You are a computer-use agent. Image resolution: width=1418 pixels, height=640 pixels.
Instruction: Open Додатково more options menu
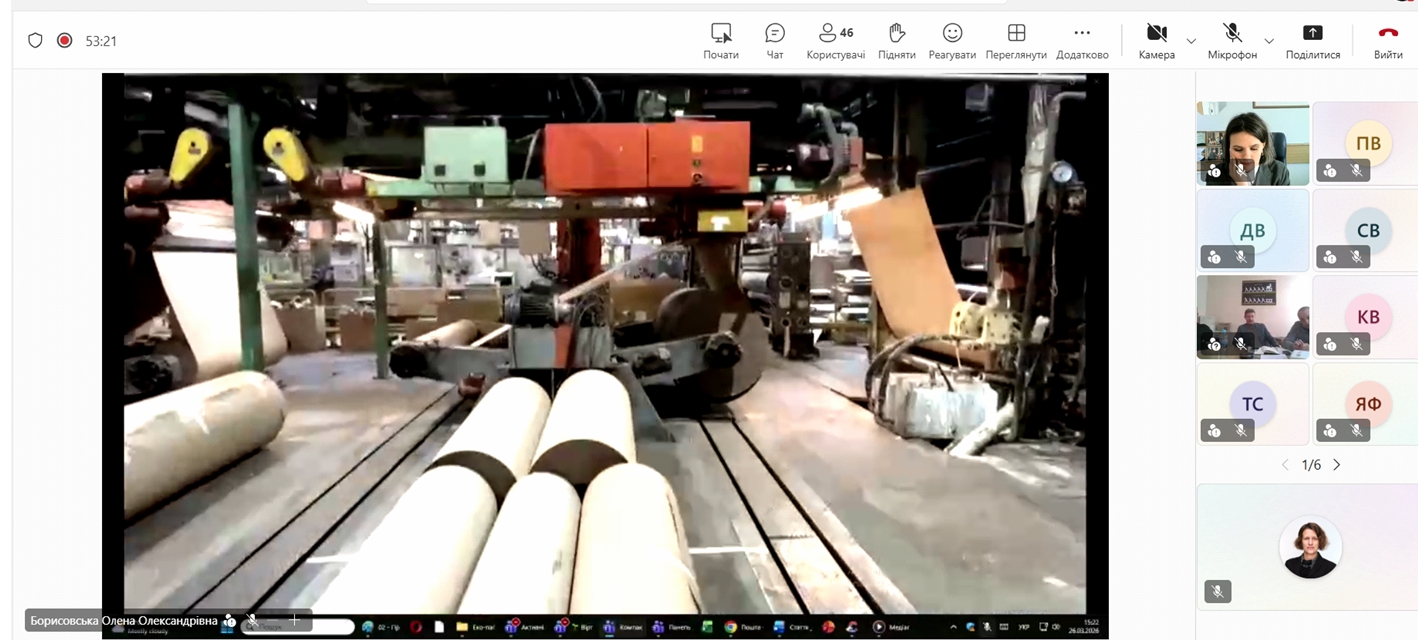1082,40
